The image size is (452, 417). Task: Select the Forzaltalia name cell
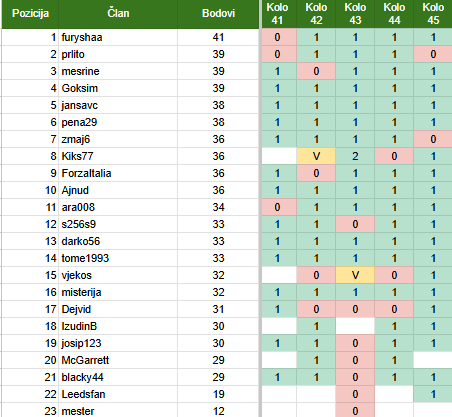click(x=118, y=173)
